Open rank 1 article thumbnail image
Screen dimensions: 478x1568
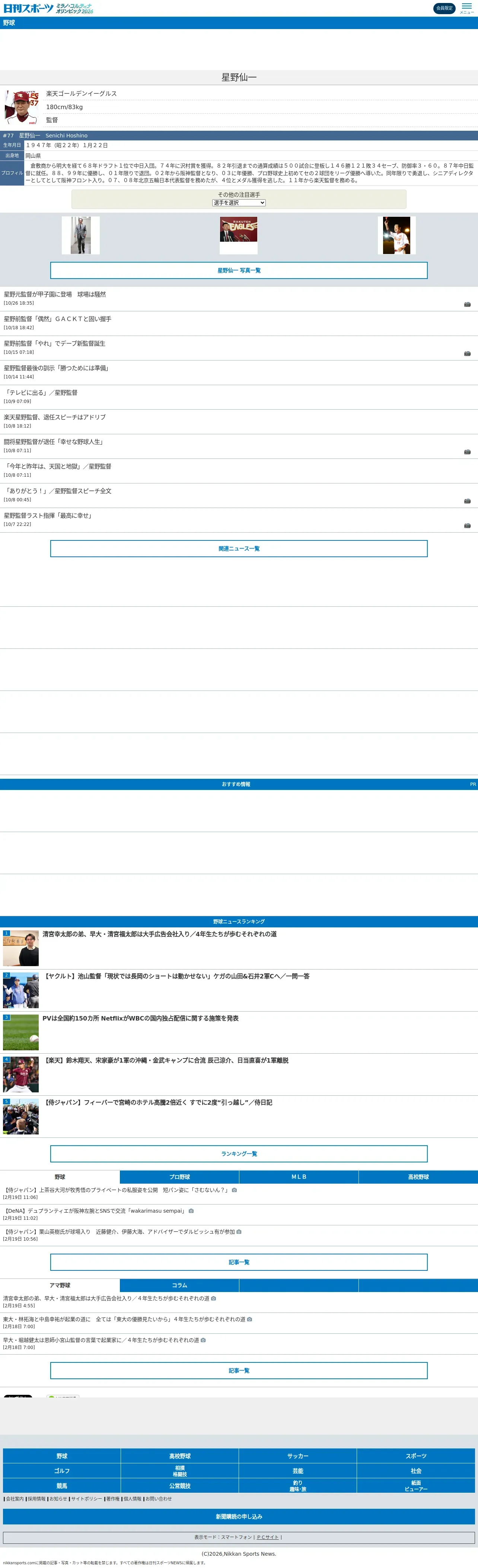point(21,948)
